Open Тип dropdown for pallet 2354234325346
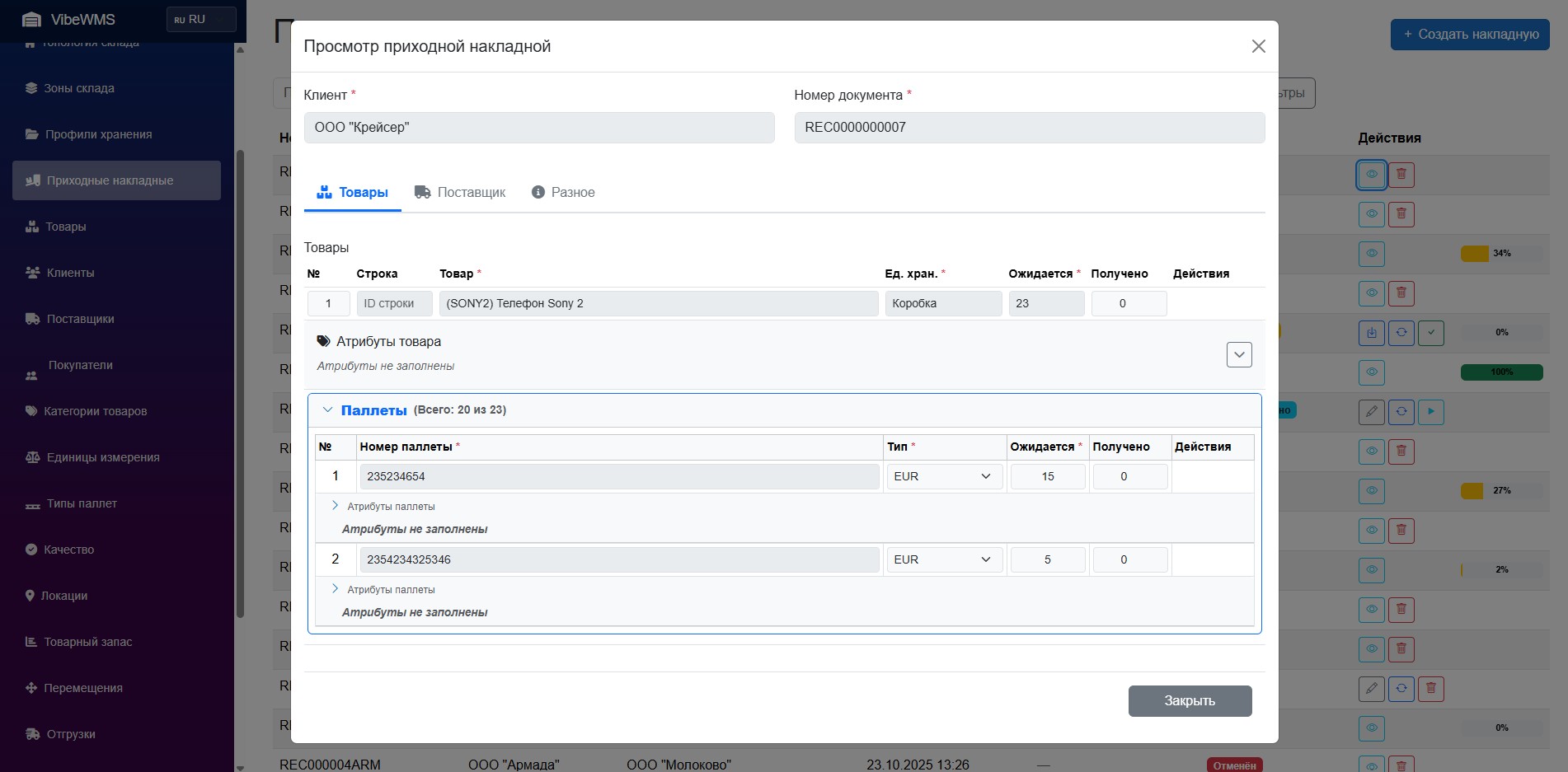 click(x=944, y=559)
